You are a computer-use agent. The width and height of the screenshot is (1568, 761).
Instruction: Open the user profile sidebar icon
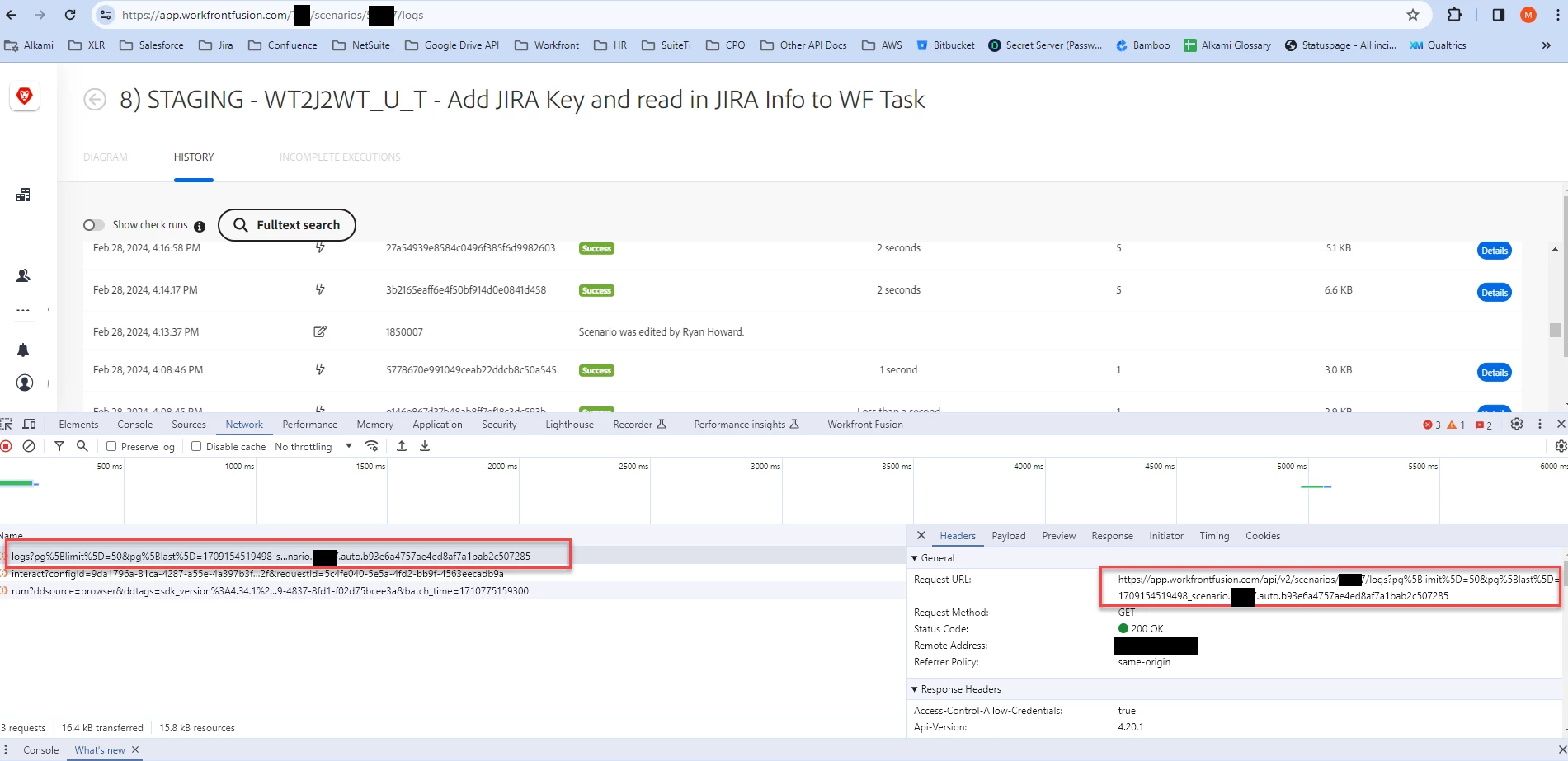pos(25,383)
